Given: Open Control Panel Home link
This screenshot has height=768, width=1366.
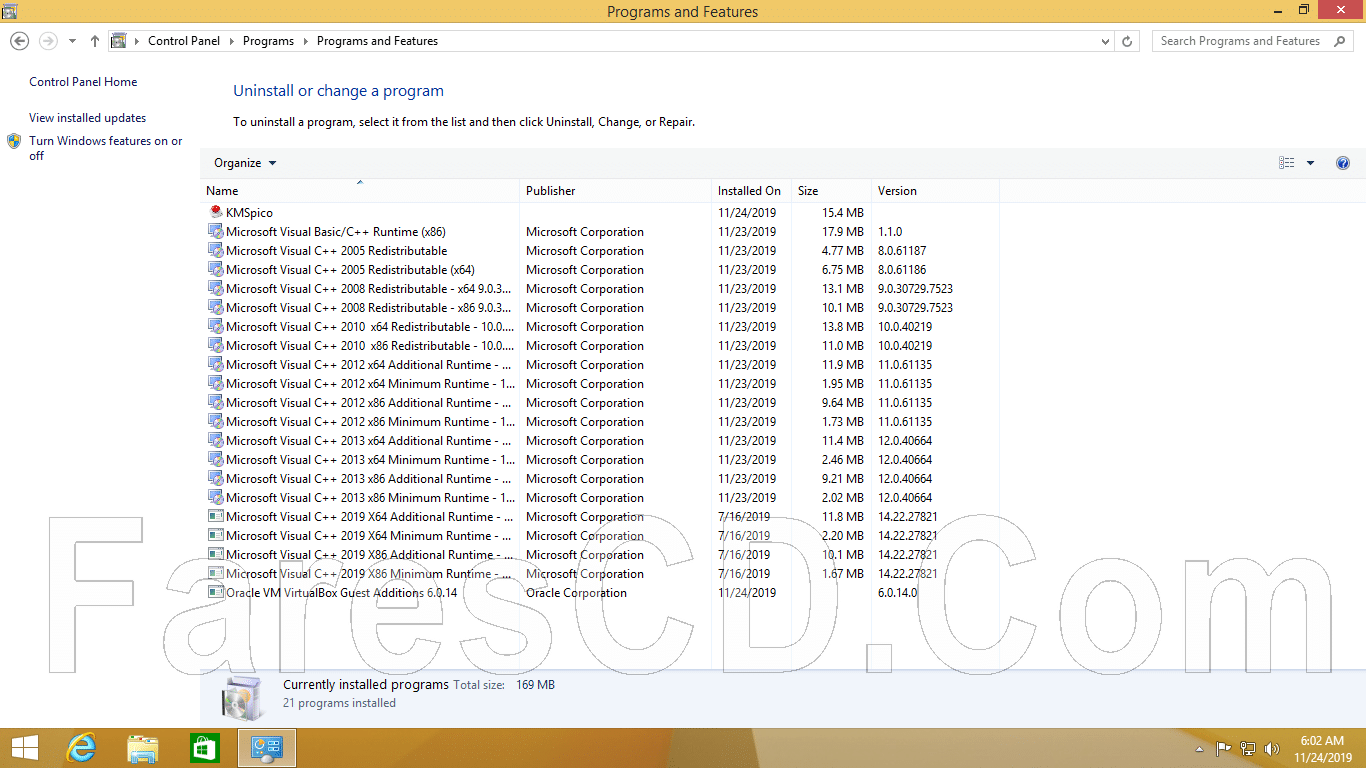Looking at the screenshot, I should [x=83, y=82].
